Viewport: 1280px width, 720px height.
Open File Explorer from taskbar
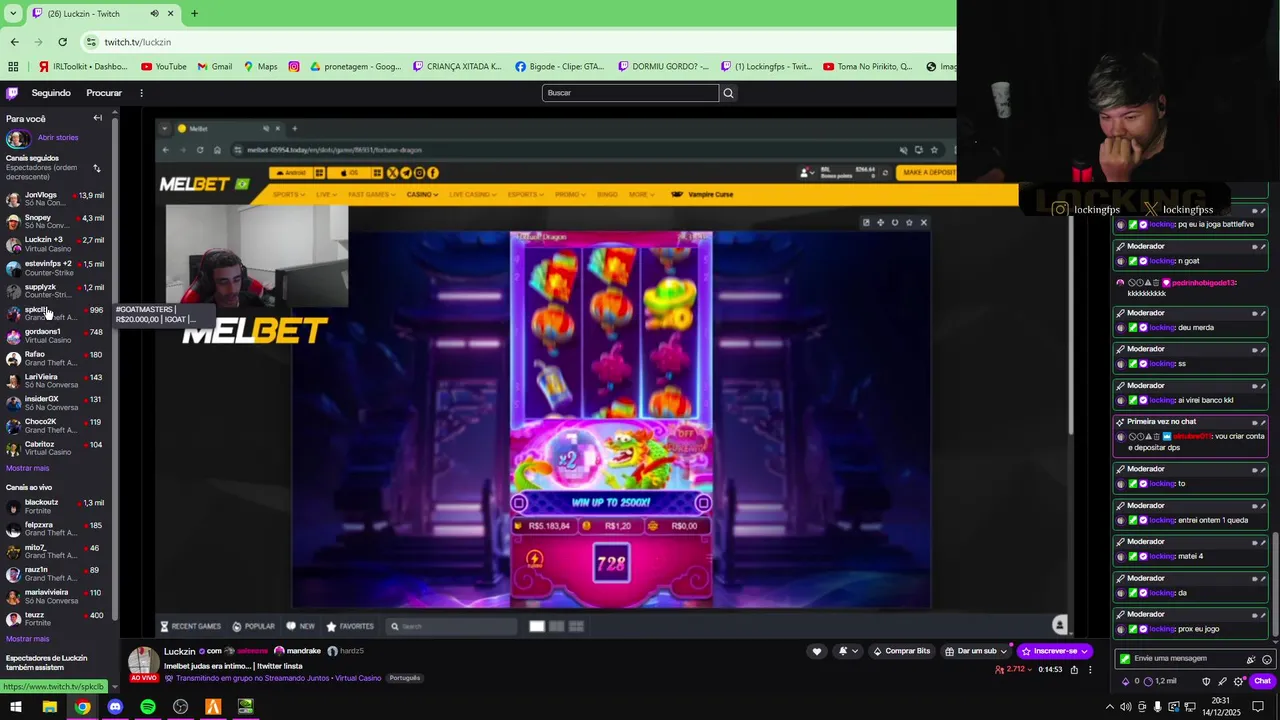point(49,707)
